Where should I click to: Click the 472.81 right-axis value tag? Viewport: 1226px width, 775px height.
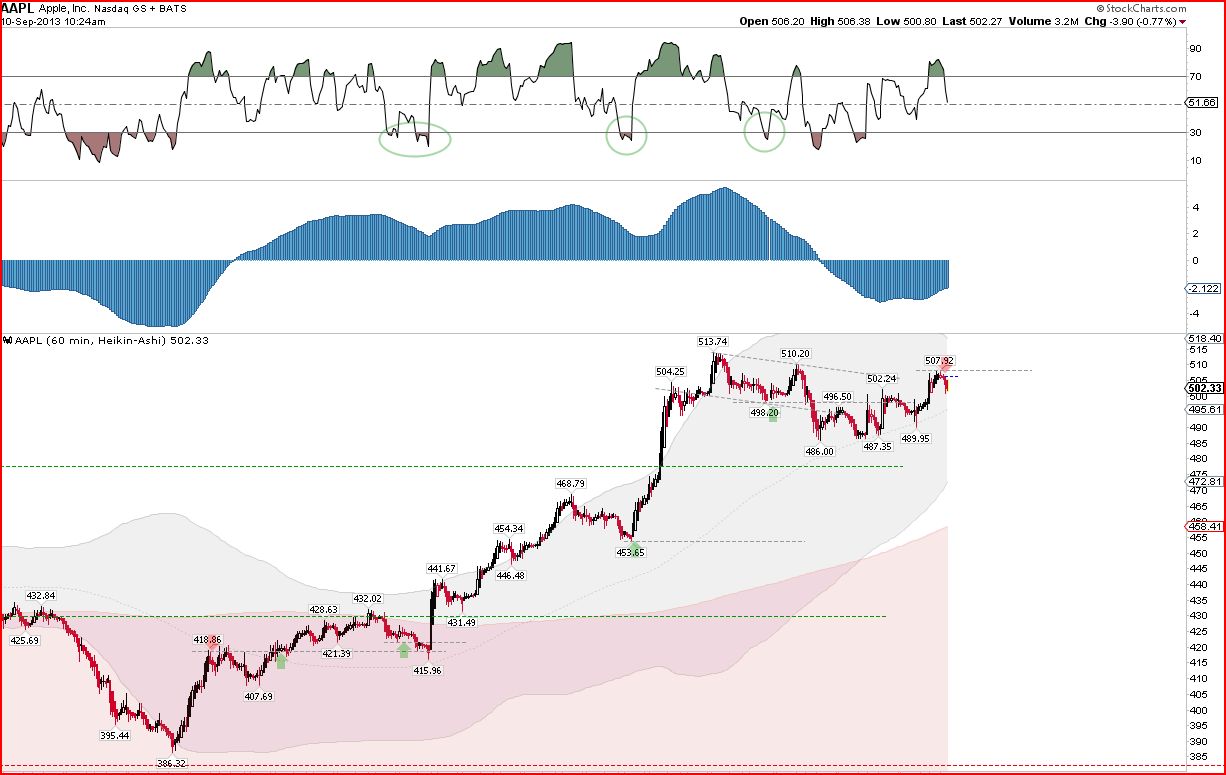[1203, 481]
